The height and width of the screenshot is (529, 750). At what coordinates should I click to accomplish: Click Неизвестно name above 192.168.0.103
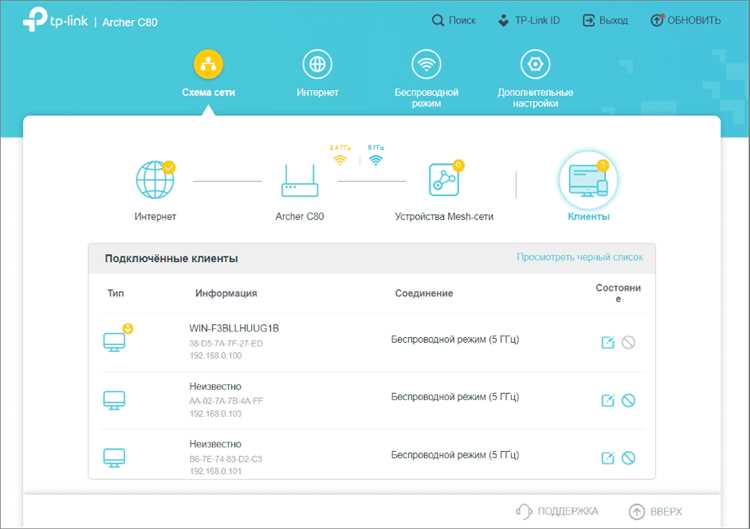point(215,386)
